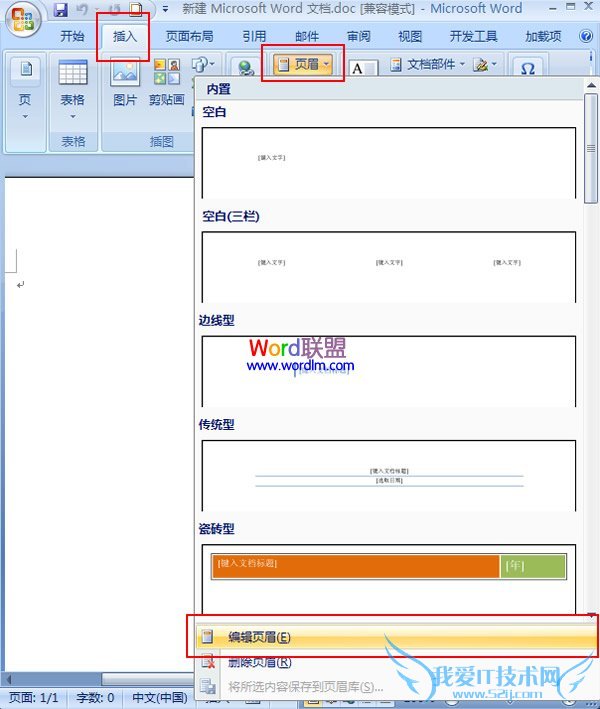Viewport: 600px width, 709px height.
Task: Open the 页面布局 tab
Action: click(x=189, y=36)
